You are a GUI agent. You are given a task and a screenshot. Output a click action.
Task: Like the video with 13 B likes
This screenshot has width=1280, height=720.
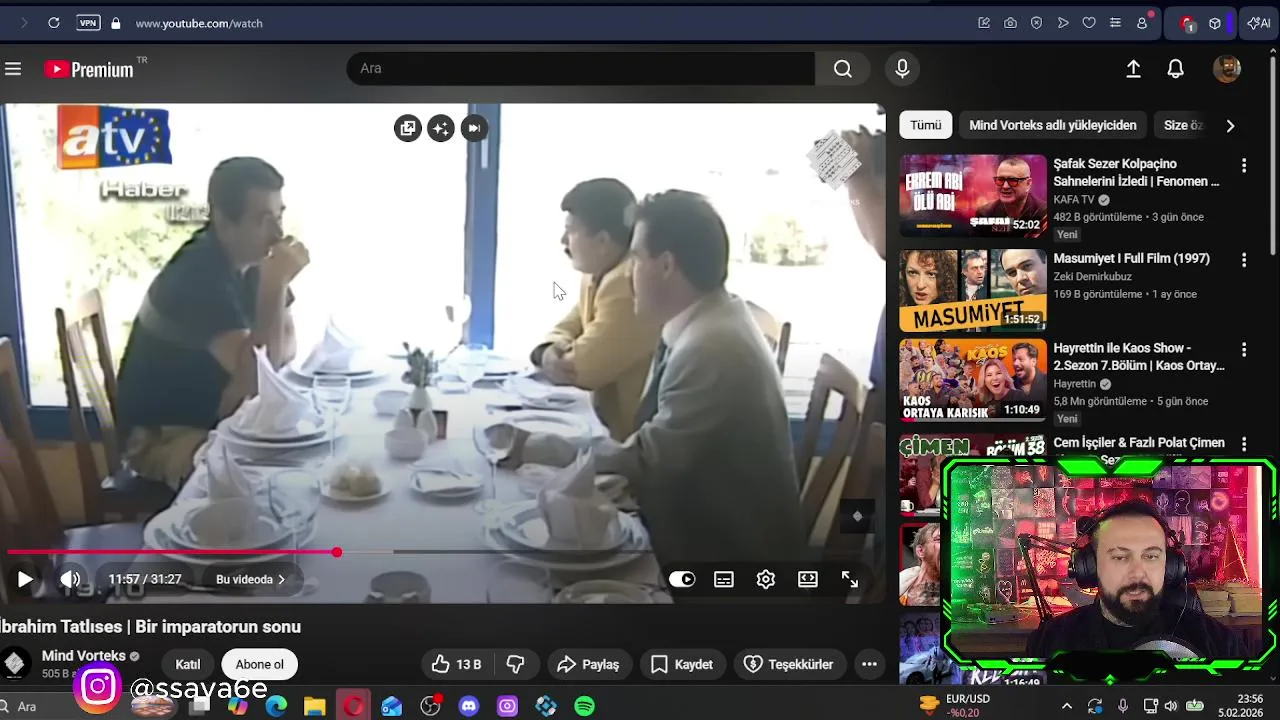tap(456, 664)
